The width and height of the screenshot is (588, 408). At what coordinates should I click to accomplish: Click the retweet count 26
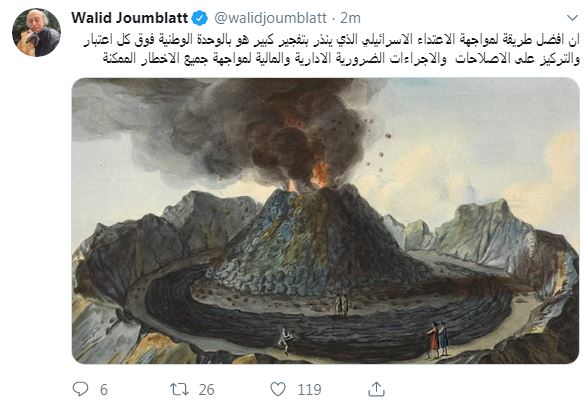(x=207, y=390)
